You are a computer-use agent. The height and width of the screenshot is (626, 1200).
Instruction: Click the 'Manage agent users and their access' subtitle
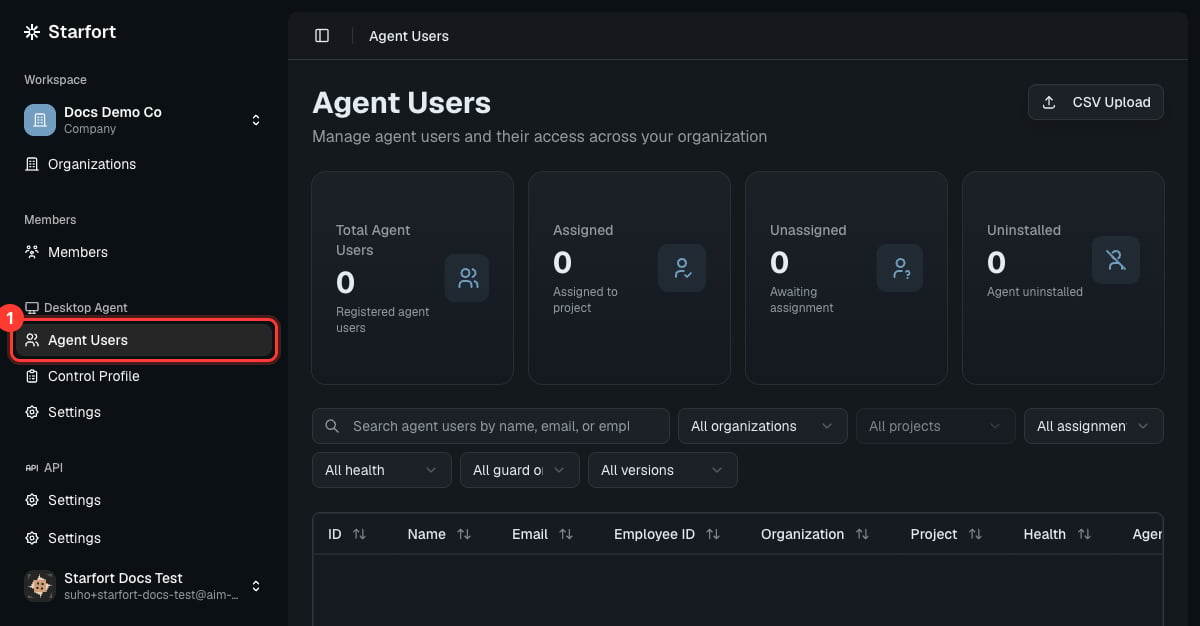[x=540, y=136]
